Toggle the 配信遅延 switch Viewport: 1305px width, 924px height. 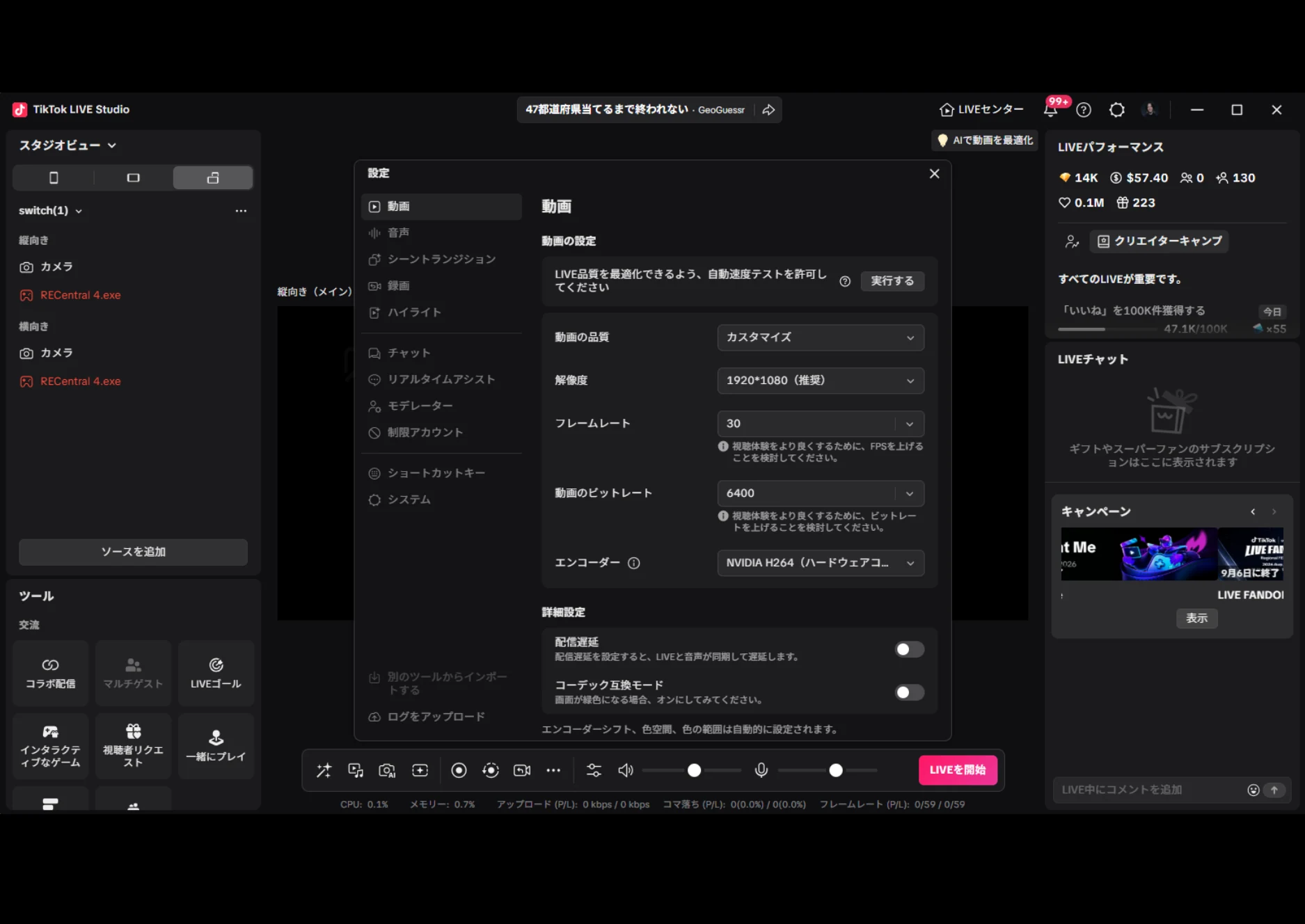point(909,649)
